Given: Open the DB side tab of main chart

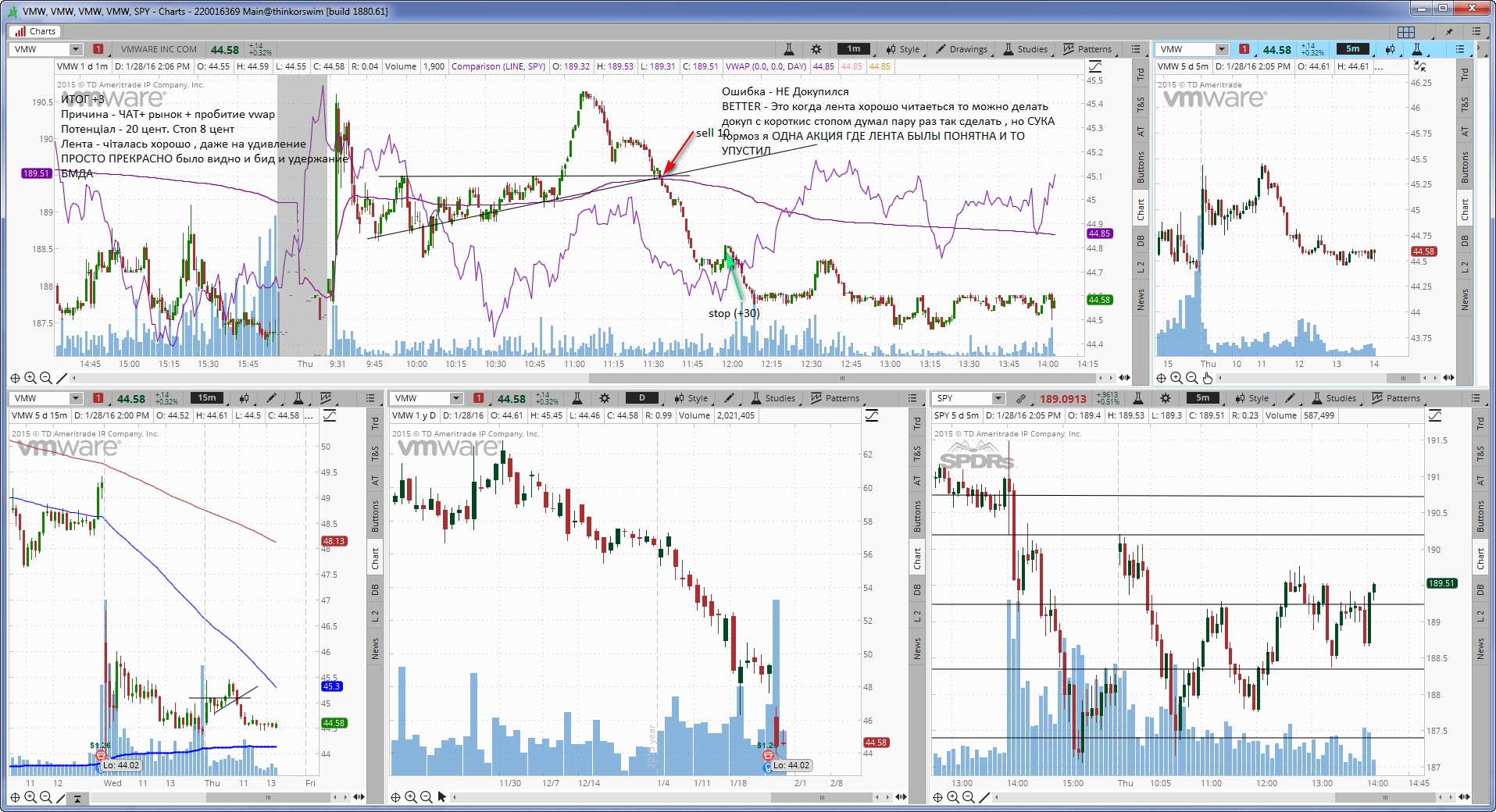Looking at the screenshot, I should click(x=1140, y=240).
